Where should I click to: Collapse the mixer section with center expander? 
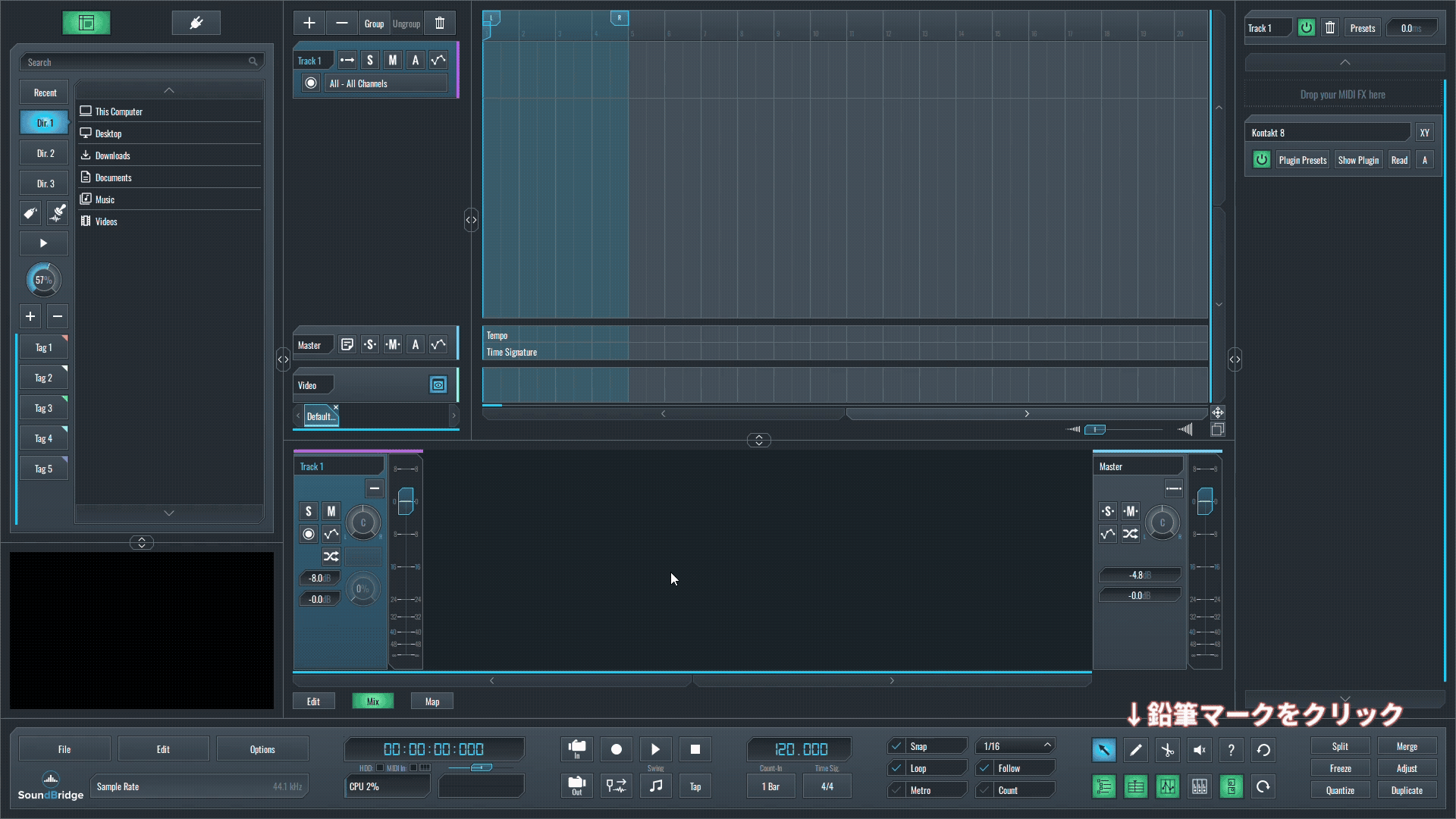(x=759, y=441)
